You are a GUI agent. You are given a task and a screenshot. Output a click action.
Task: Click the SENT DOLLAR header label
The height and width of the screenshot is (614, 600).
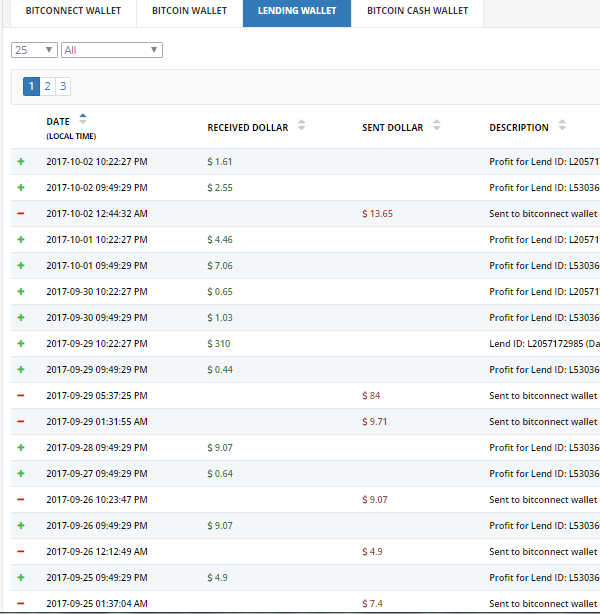[x=392, y=128]
